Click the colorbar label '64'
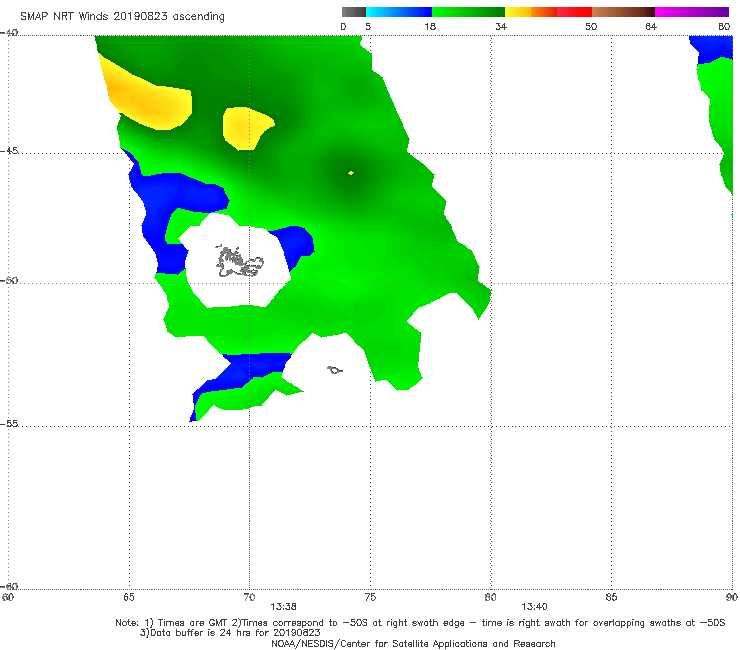Image resolution: width=740 pixels, height=650 pixels. point(651,27)
